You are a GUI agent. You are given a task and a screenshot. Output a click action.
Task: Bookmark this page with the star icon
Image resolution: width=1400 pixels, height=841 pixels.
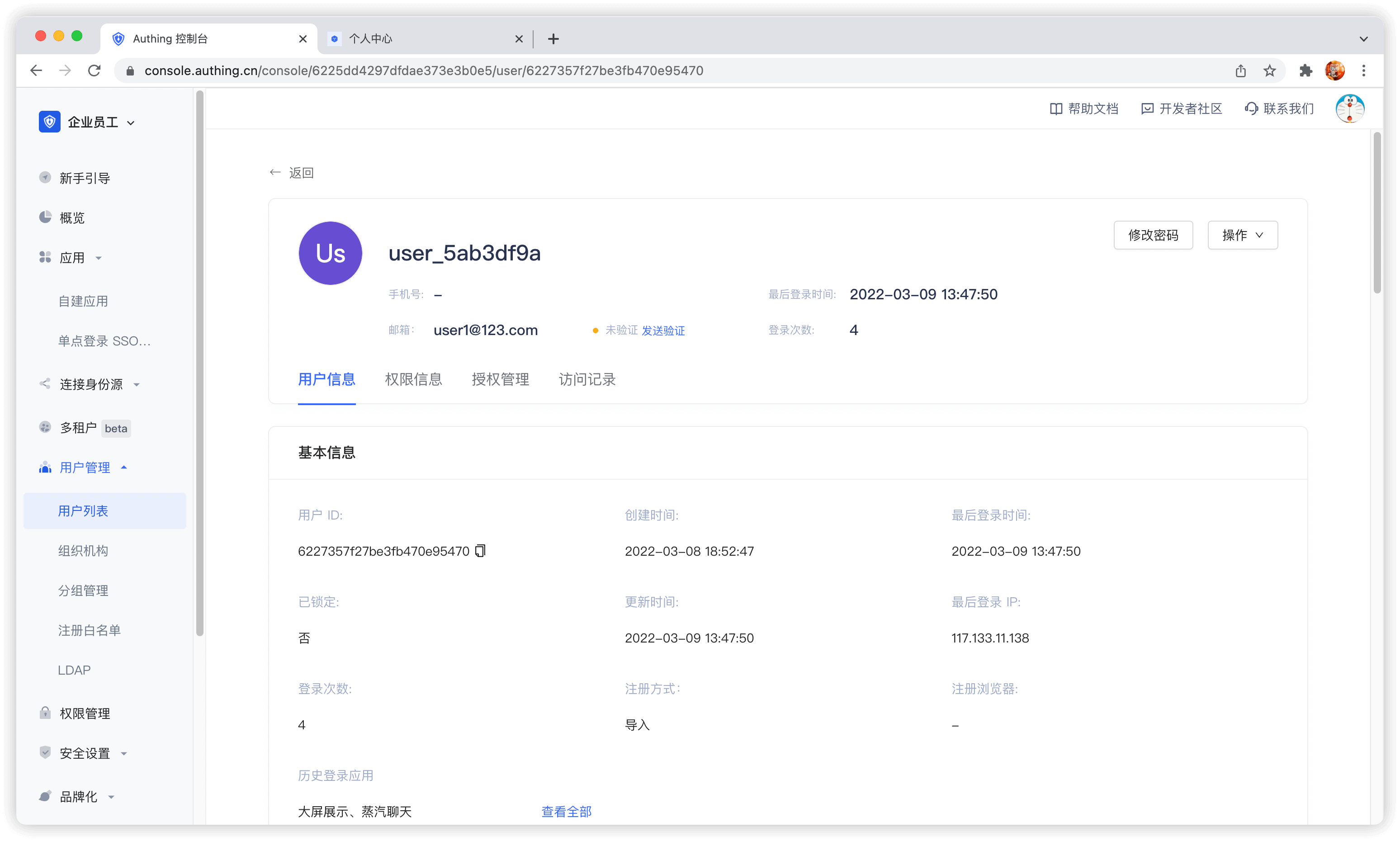click(1270, 71)
